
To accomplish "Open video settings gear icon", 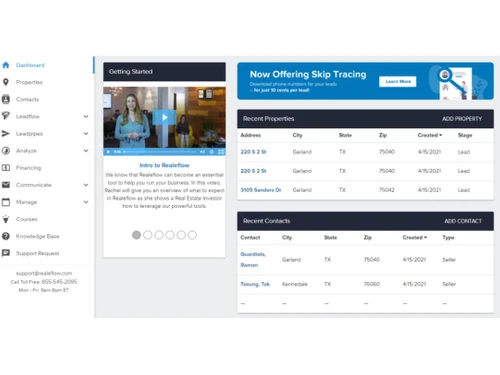I will coord(211,152).
